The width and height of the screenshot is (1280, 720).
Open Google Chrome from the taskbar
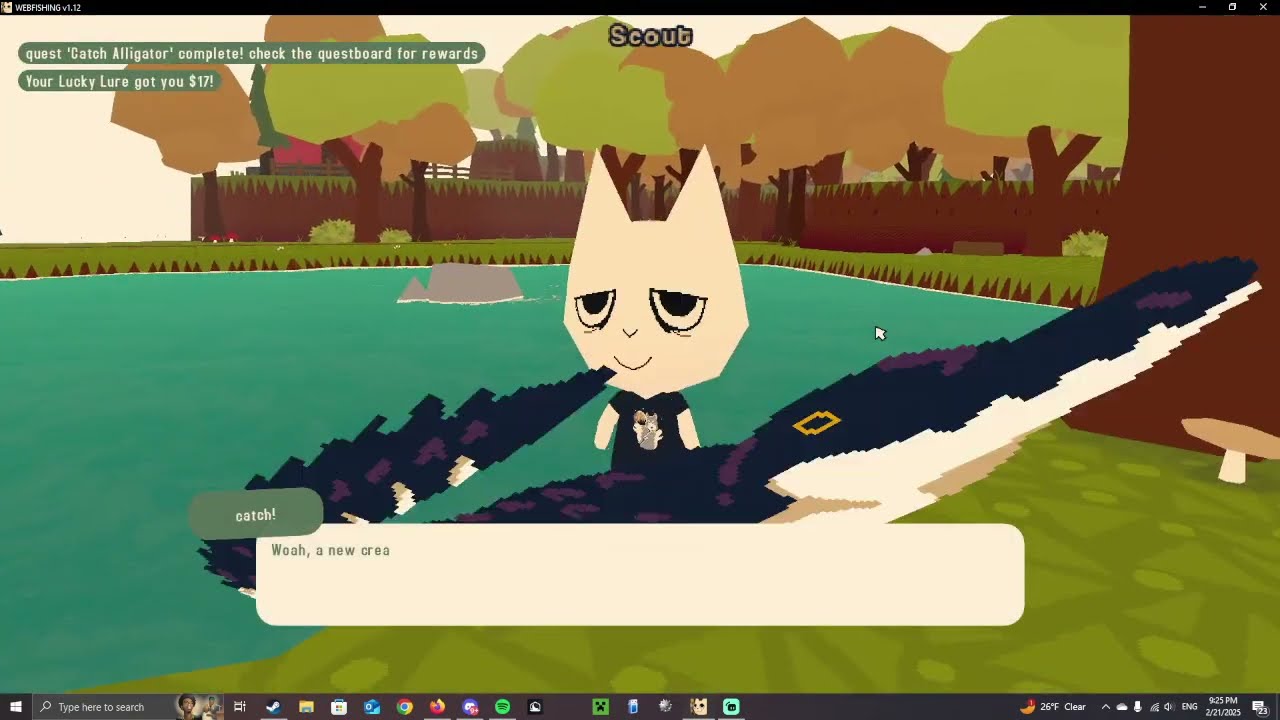404,707
